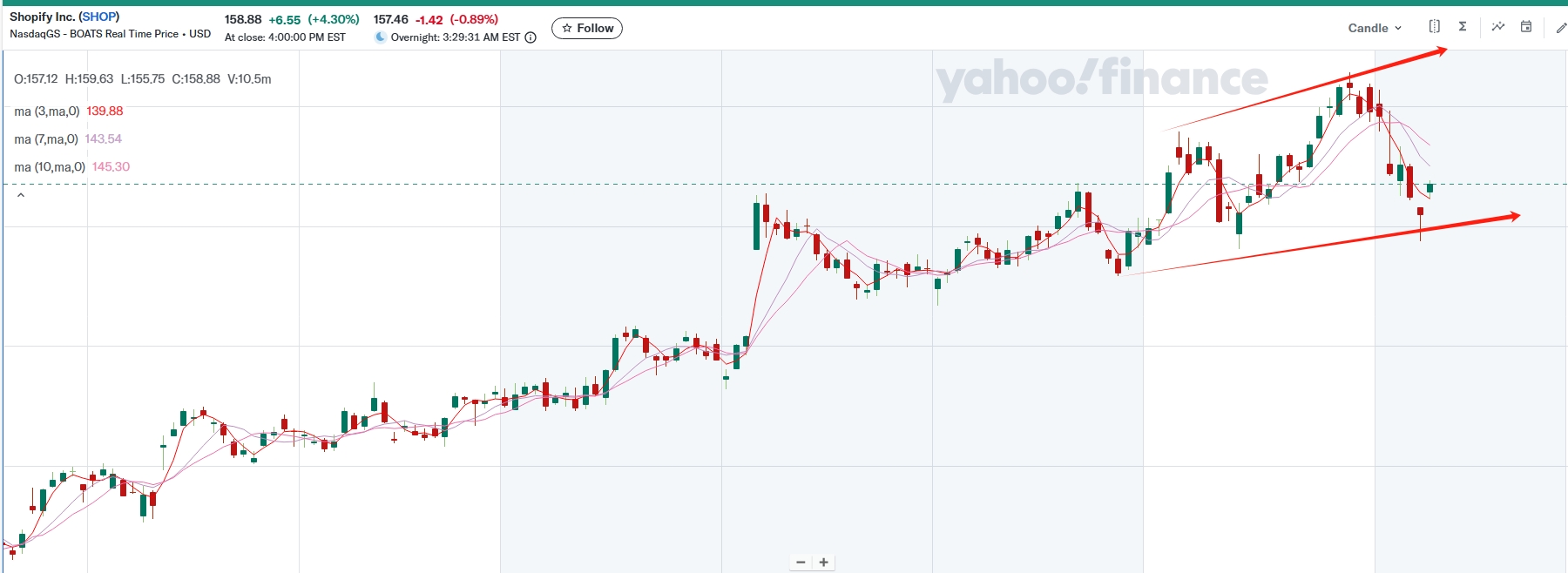The height and width of the screenshot is (573, 1568).
Task: Click the Shopify Inc. company name
Action: [x=42, y=17]
